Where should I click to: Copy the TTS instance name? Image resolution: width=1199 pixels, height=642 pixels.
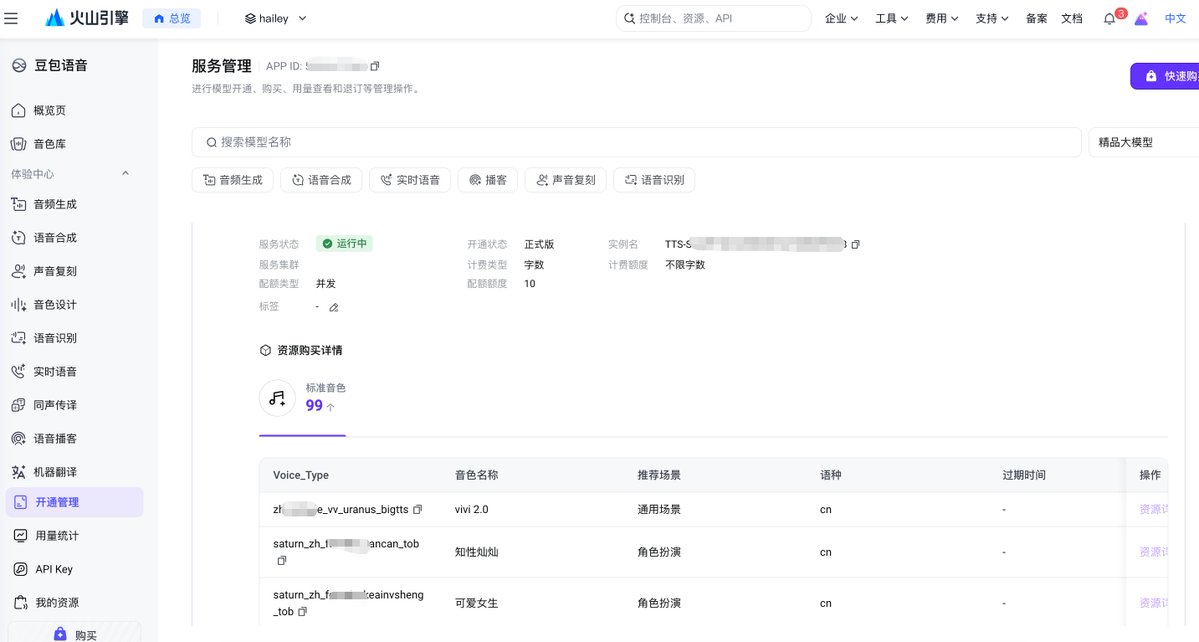pyautogui.click(x=856, y=245)
